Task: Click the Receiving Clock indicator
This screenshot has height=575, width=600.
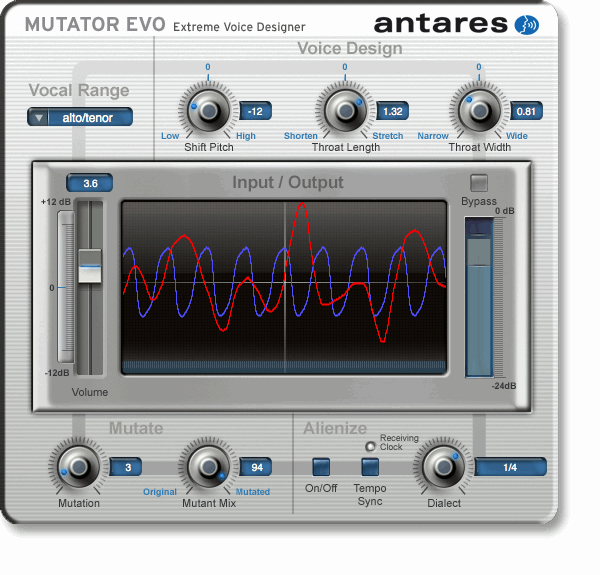Action: click(x=370, y=446)
